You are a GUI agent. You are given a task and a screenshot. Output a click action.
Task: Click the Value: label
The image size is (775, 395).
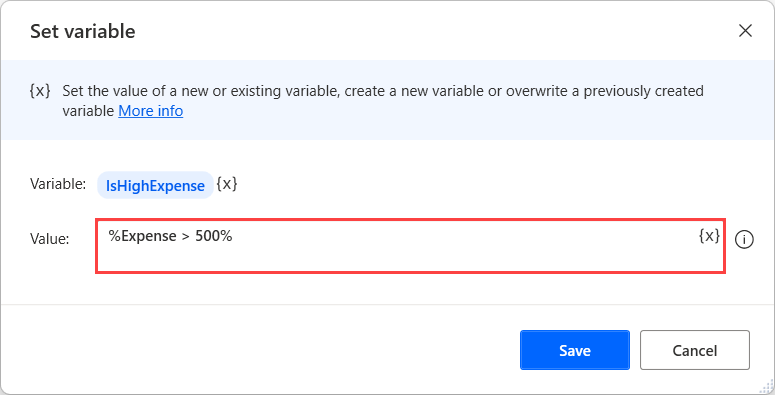[49, 239]
